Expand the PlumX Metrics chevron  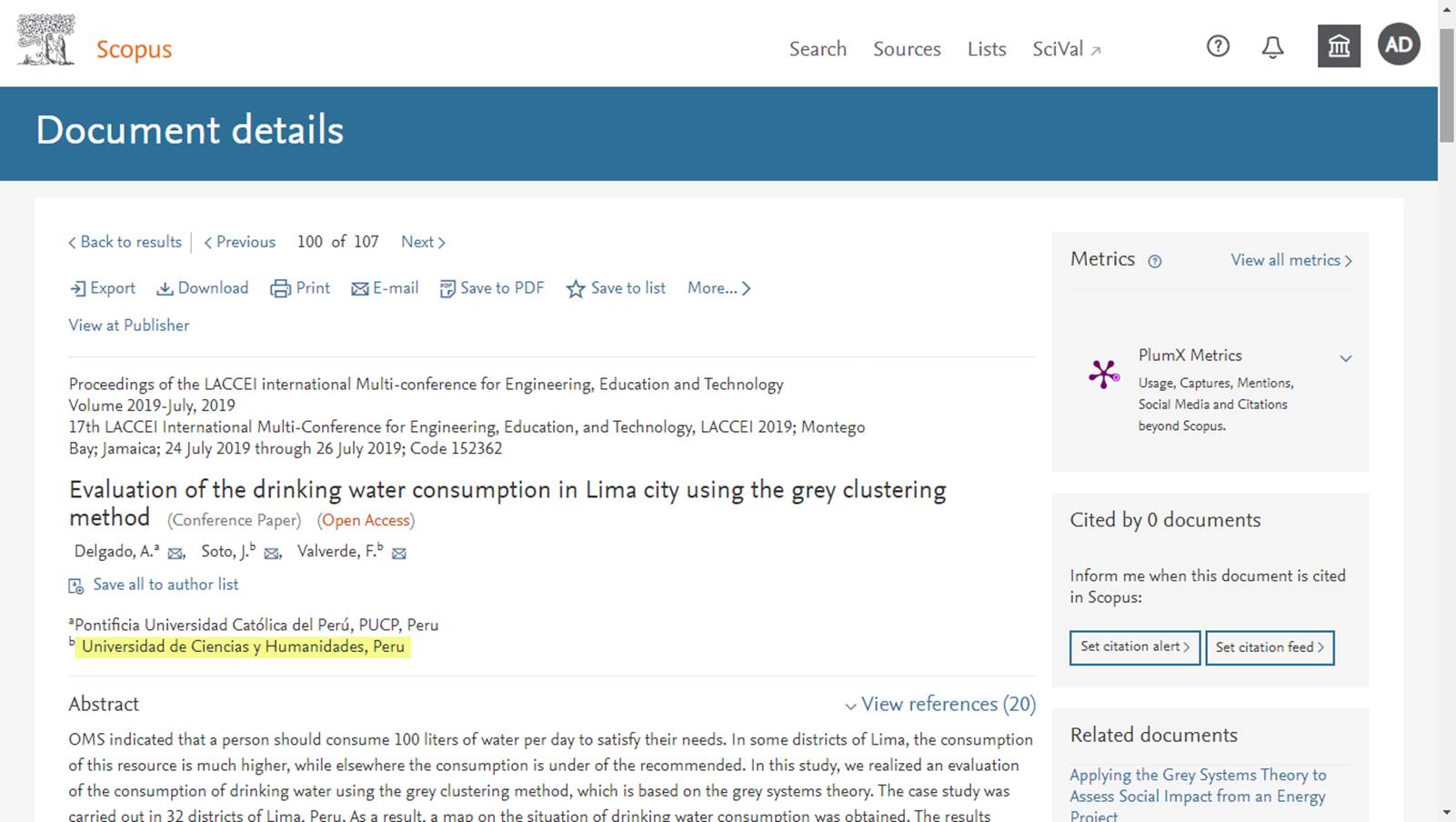pyautogui.click(x=1346, y=357)
